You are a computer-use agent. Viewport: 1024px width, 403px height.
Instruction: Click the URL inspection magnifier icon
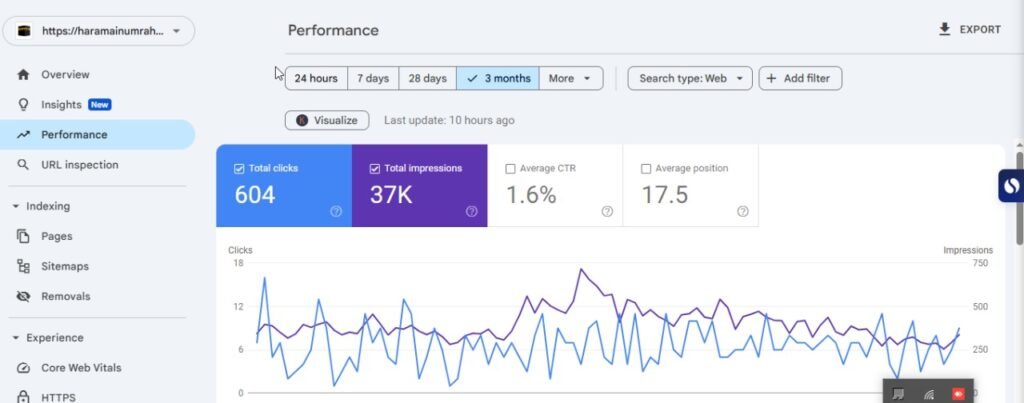tap(23, 165)
